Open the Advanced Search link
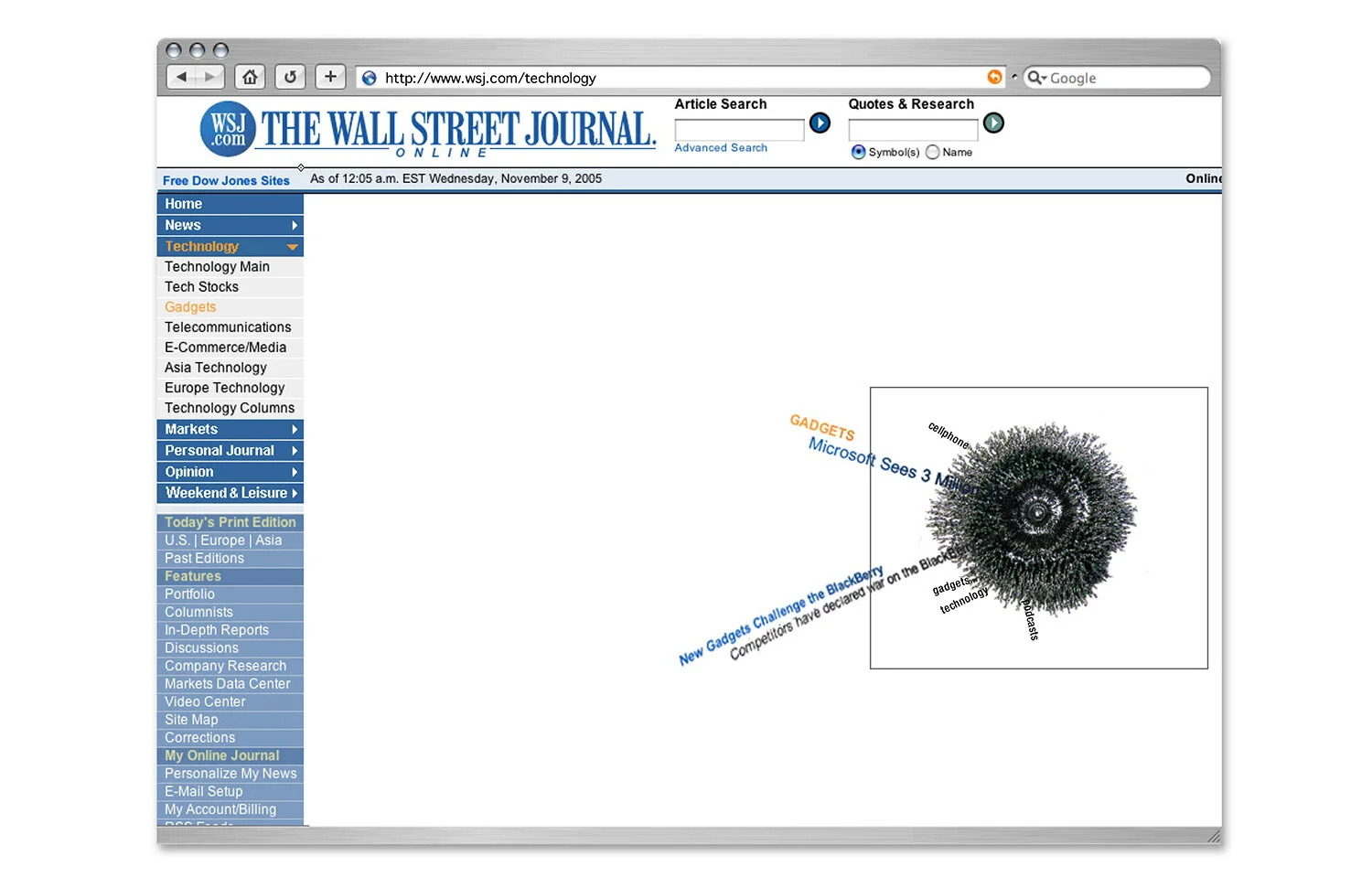This screenshot has height=888, width=1372. (x=720, y=147)
